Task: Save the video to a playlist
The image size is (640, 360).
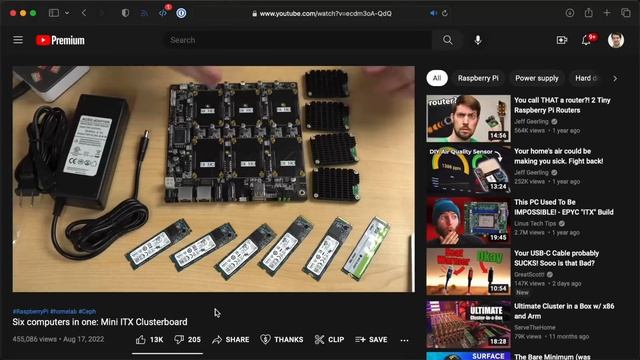Action: (371, 340)
